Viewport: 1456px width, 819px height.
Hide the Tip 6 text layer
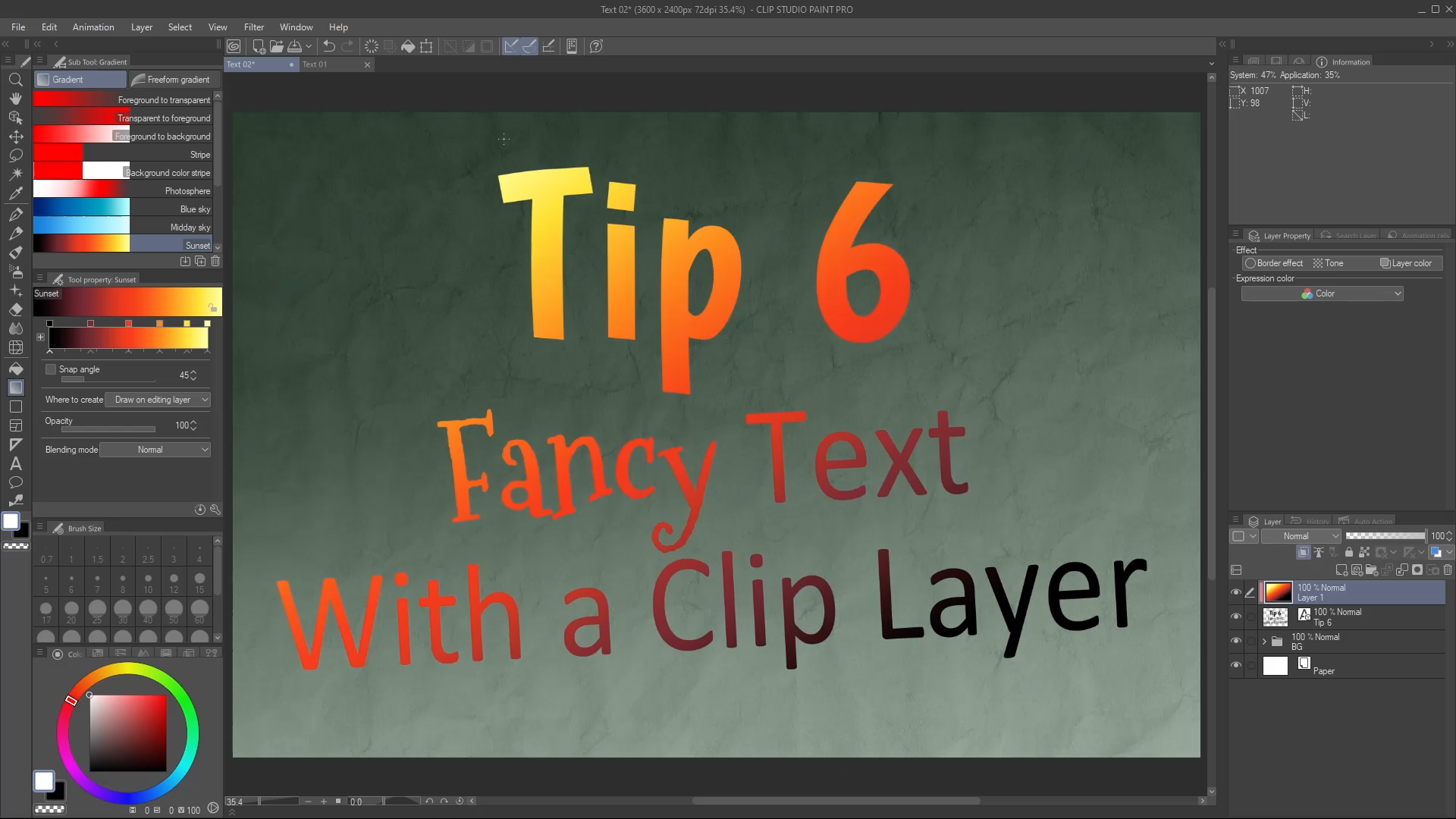[1235, 617]
